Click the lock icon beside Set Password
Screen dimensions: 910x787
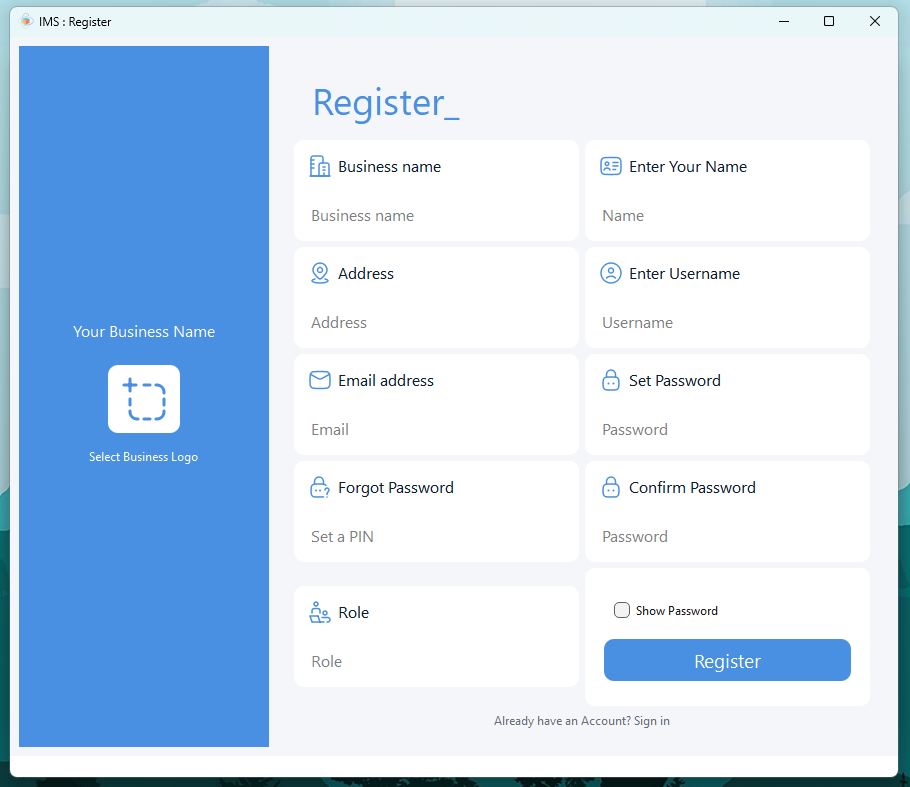pos(611,380)
